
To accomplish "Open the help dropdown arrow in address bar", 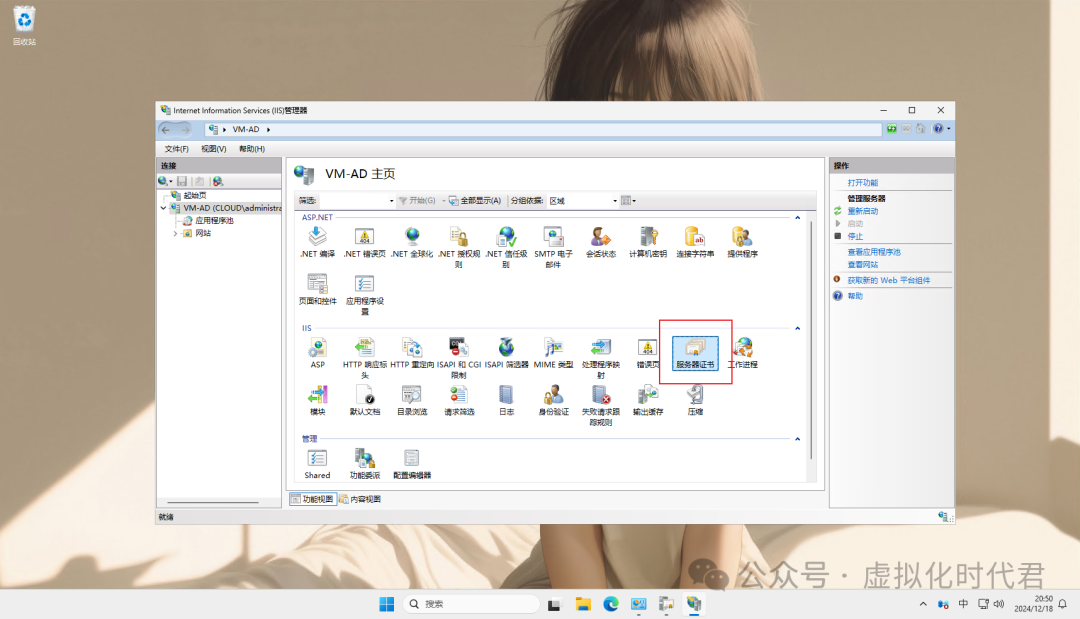I will tap(948, 129).
